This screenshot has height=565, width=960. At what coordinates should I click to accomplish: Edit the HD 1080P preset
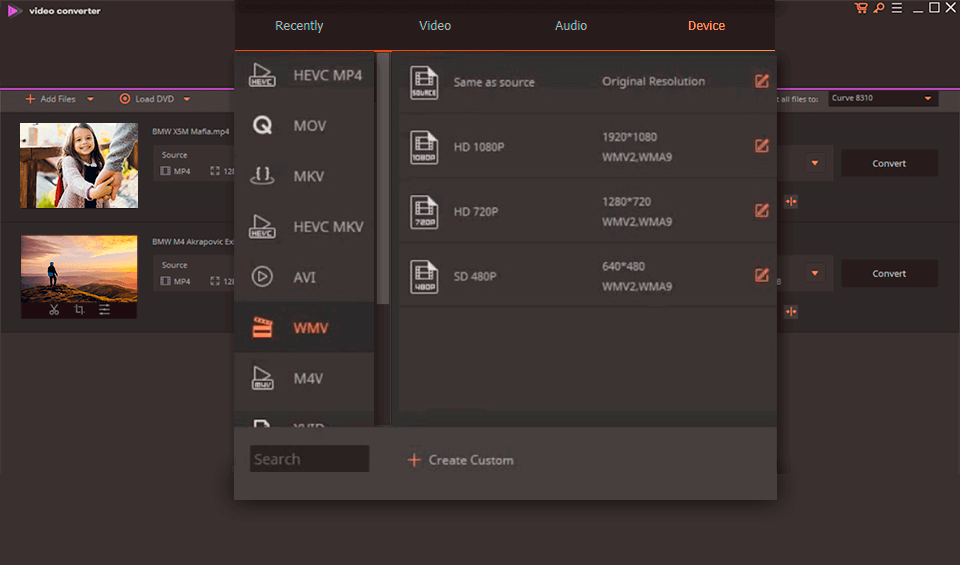(x=762, y=146)
